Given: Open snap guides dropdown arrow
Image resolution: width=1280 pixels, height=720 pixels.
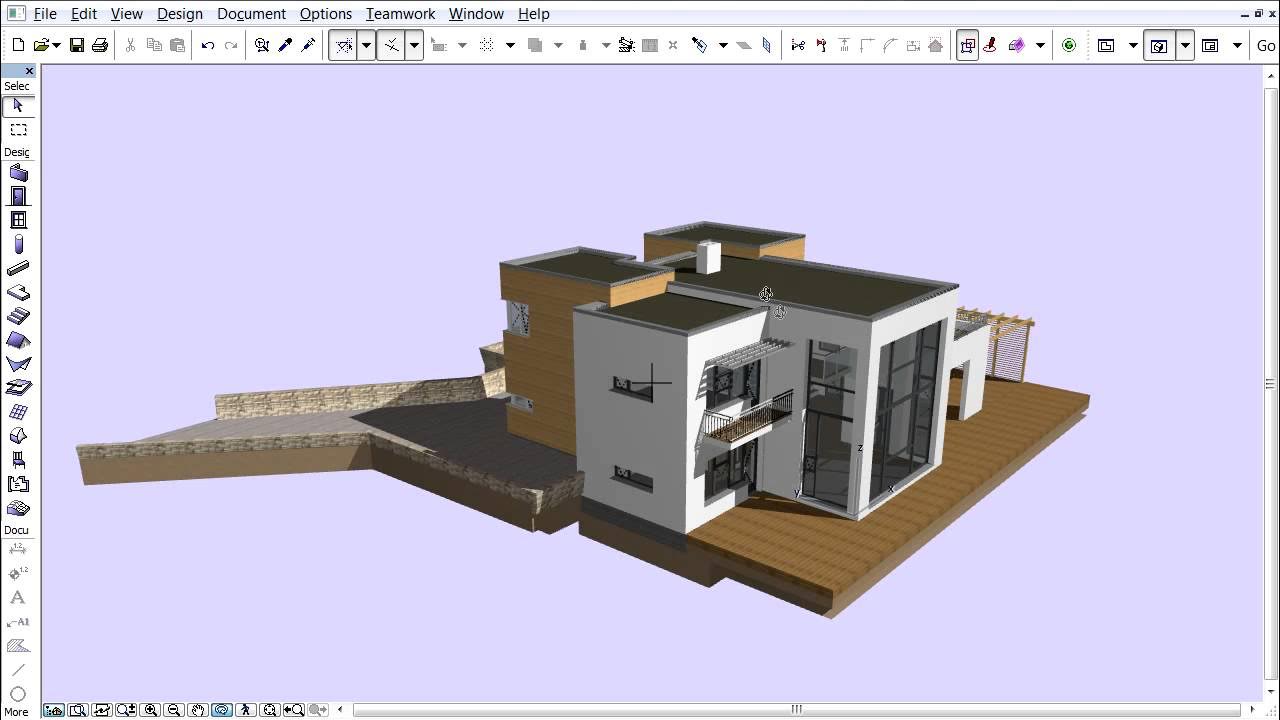Looking at the screenshot, I should 413,45.
